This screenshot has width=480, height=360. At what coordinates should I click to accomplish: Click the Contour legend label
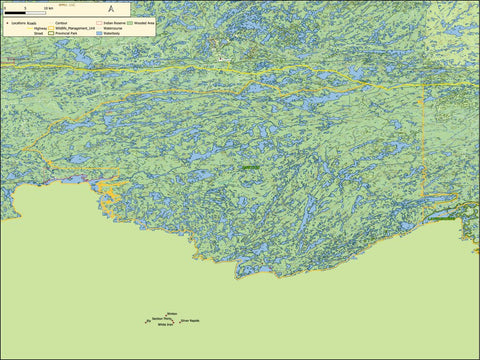tap(61, 23)
